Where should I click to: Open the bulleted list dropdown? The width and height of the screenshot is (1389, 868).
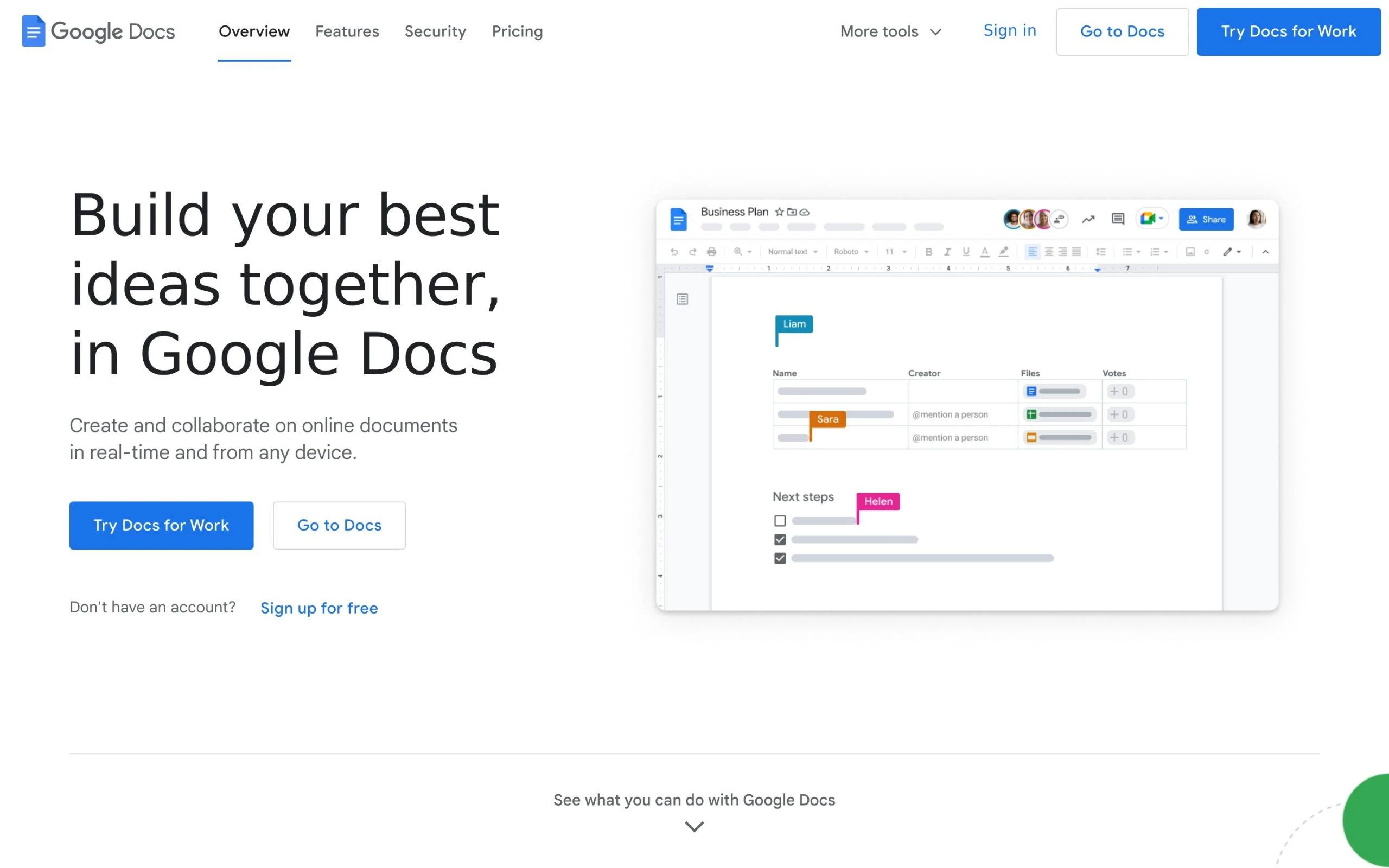coord(1131,251)
